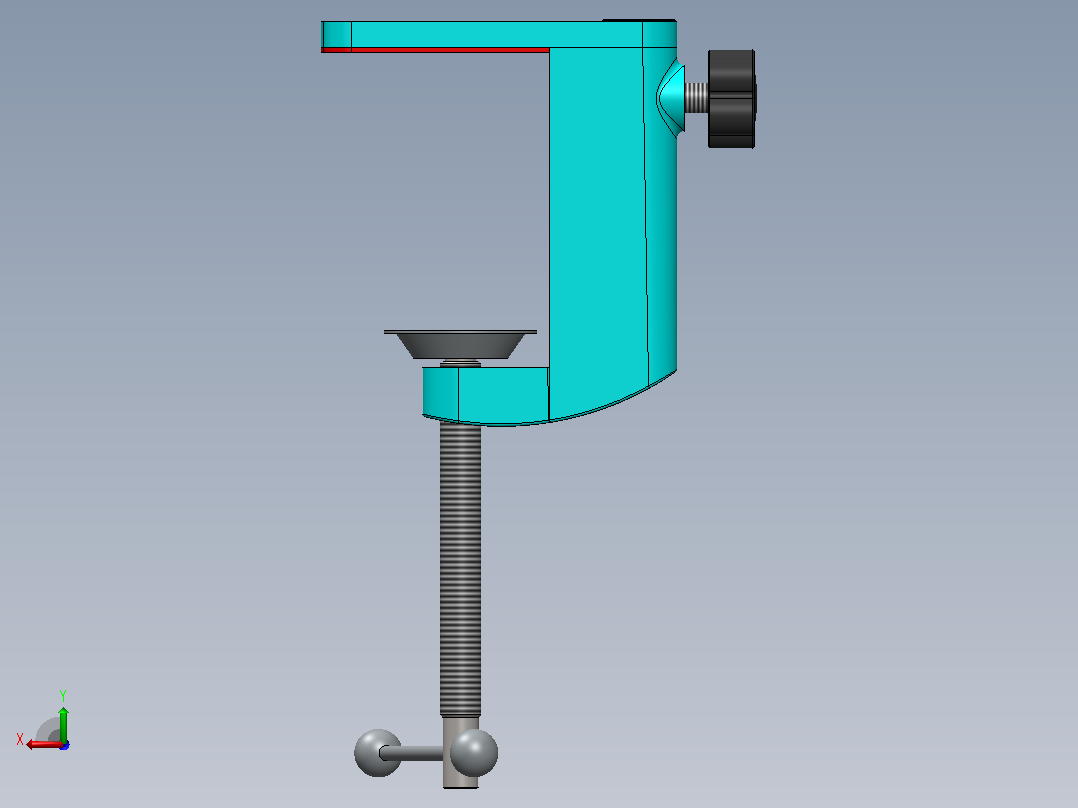Select the cyan lower jaw block
Image resolution: width=1078 pixels, height=808 pixels.
coord(485,394)
